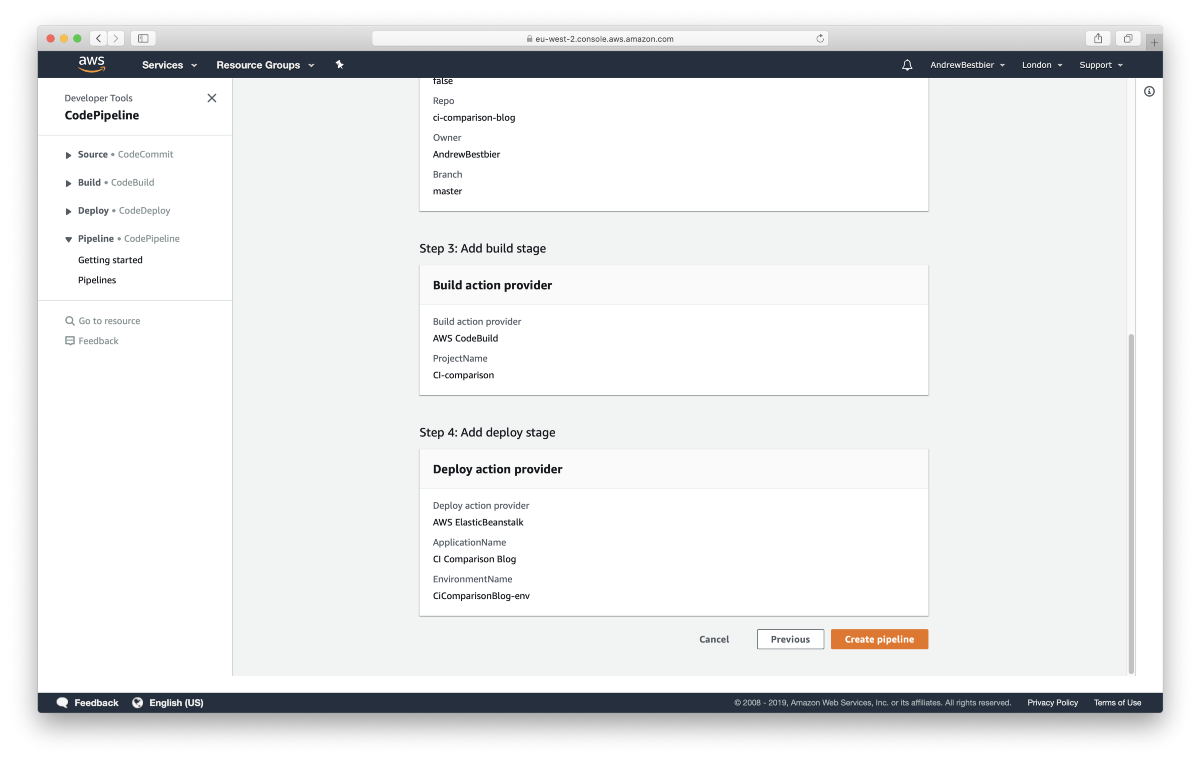
Task: Click the Build action provider heading
Action: pos(492,285)
